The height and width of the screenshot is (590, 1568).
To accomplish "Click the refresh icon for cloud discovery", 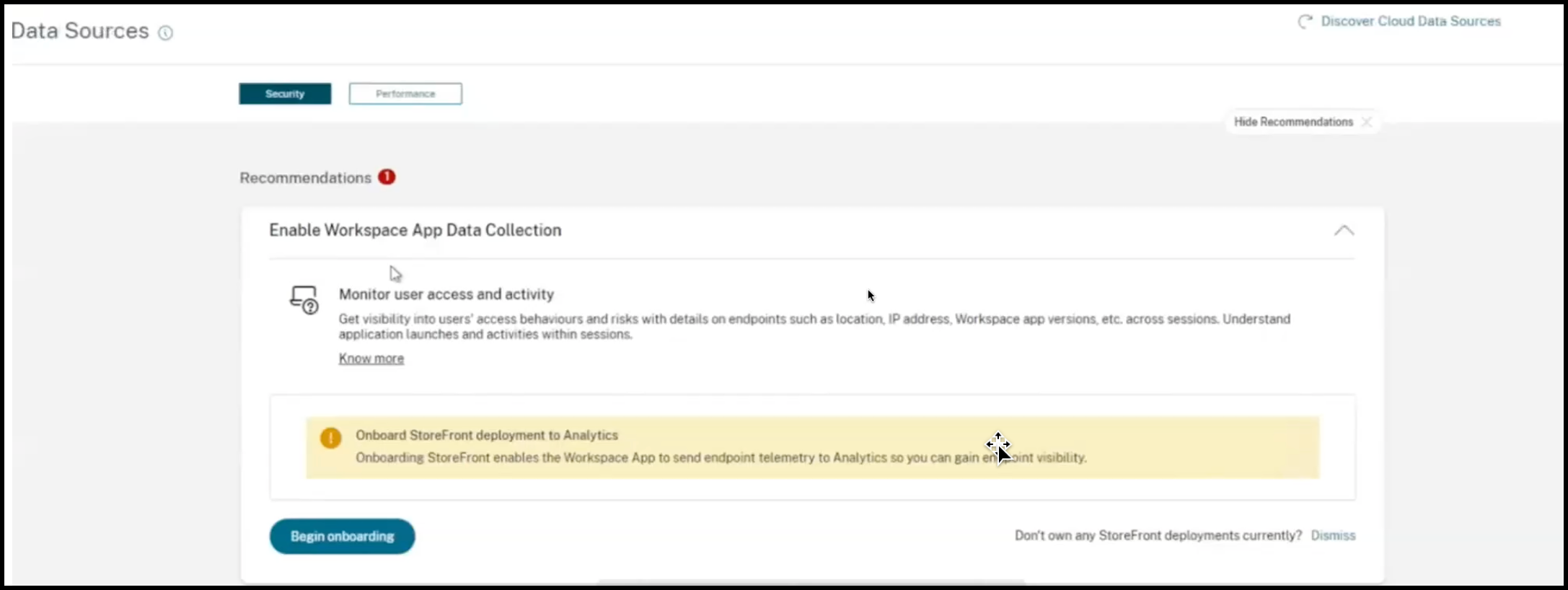I will 1305,22.
